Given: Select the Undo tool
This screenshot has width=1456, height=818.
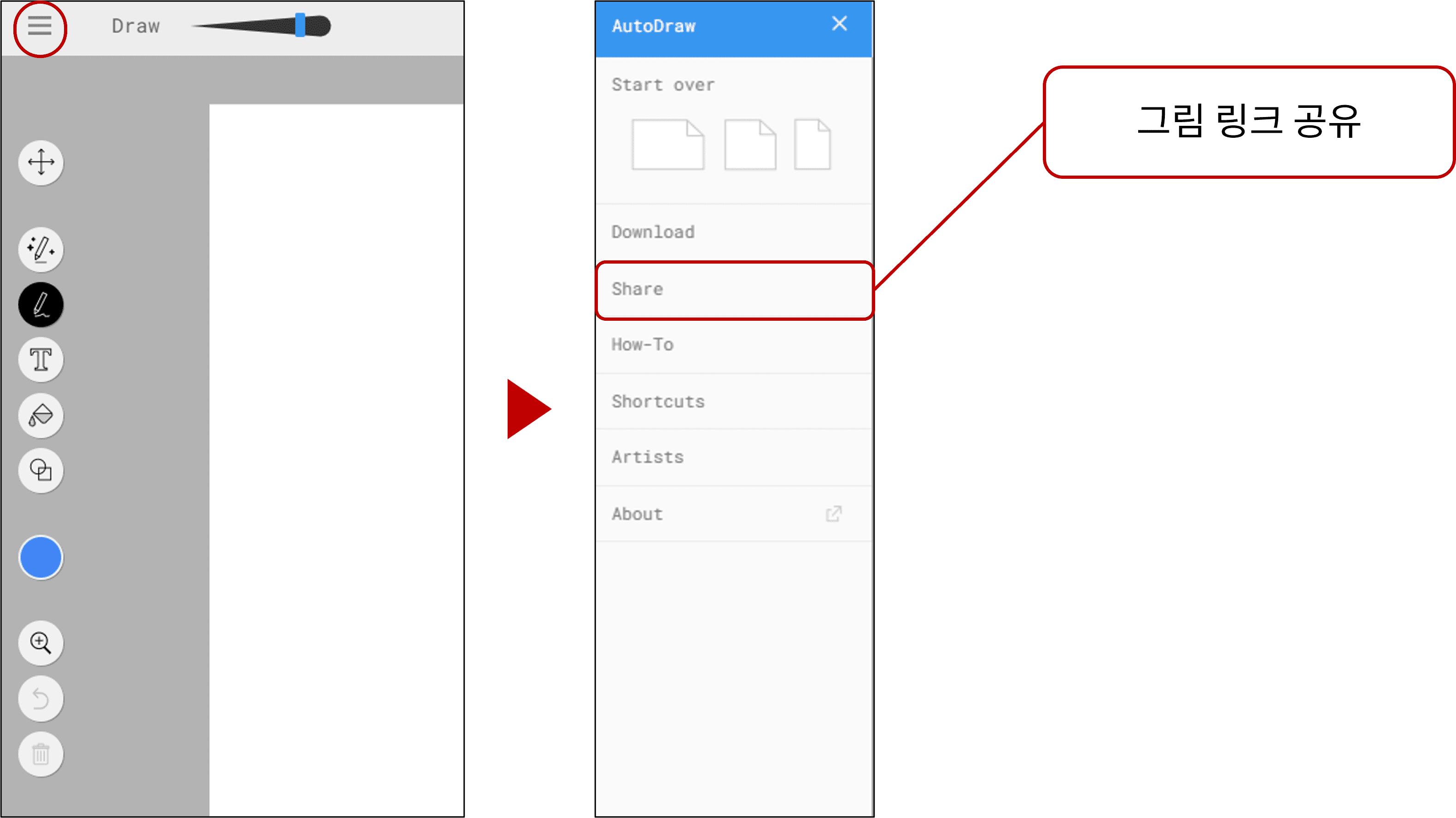Looking at the screenshot, I should pos(40,698).
